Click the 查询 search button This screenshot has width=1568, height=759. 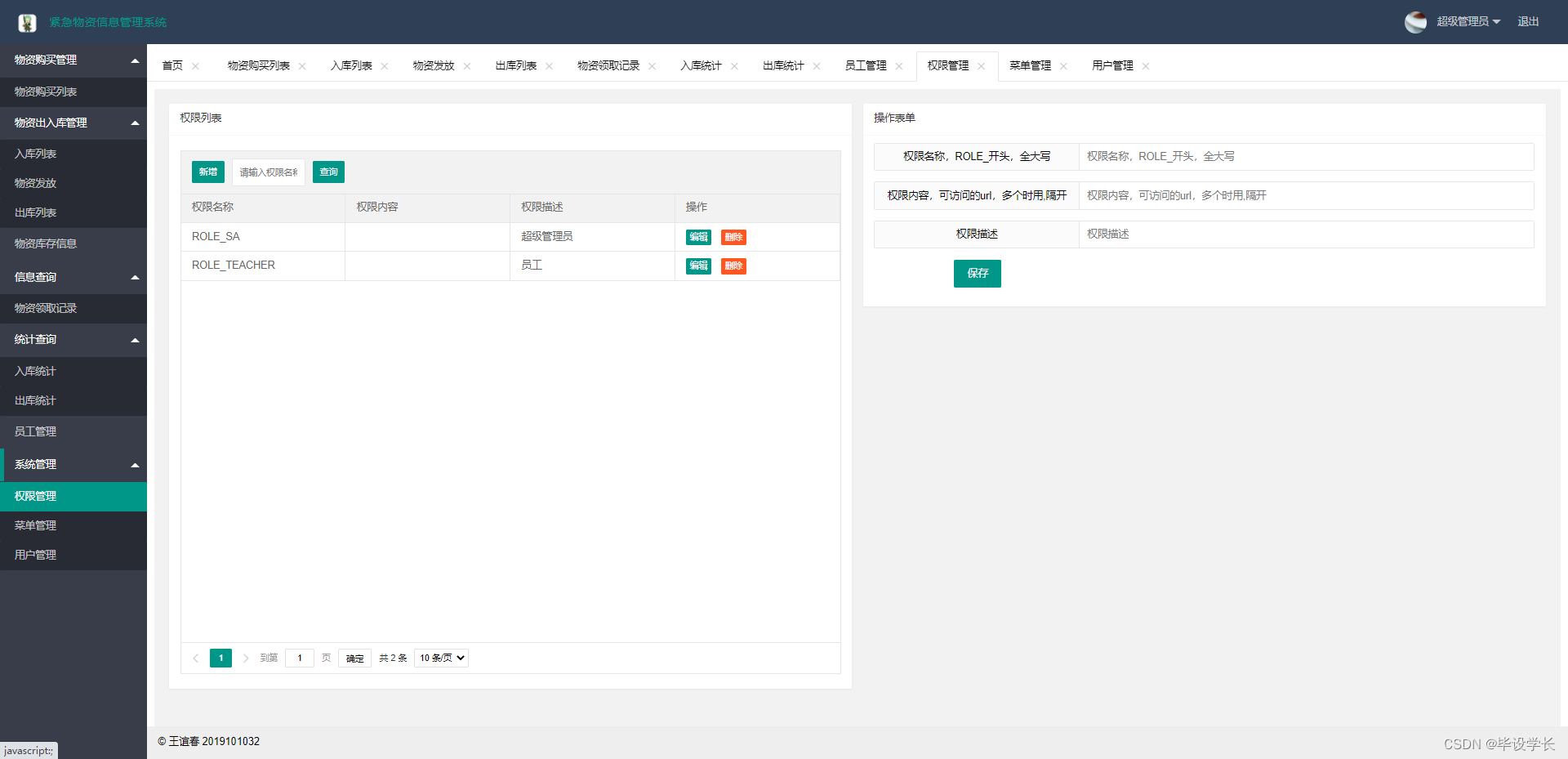point(328,172)
